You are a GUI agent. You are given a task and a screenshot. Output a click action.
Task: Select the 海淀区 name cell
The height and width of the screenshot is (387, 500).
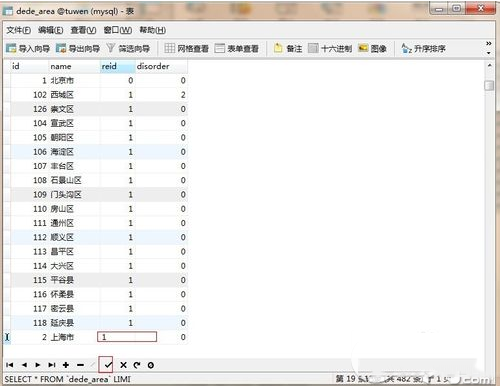(x=75, y=152)
